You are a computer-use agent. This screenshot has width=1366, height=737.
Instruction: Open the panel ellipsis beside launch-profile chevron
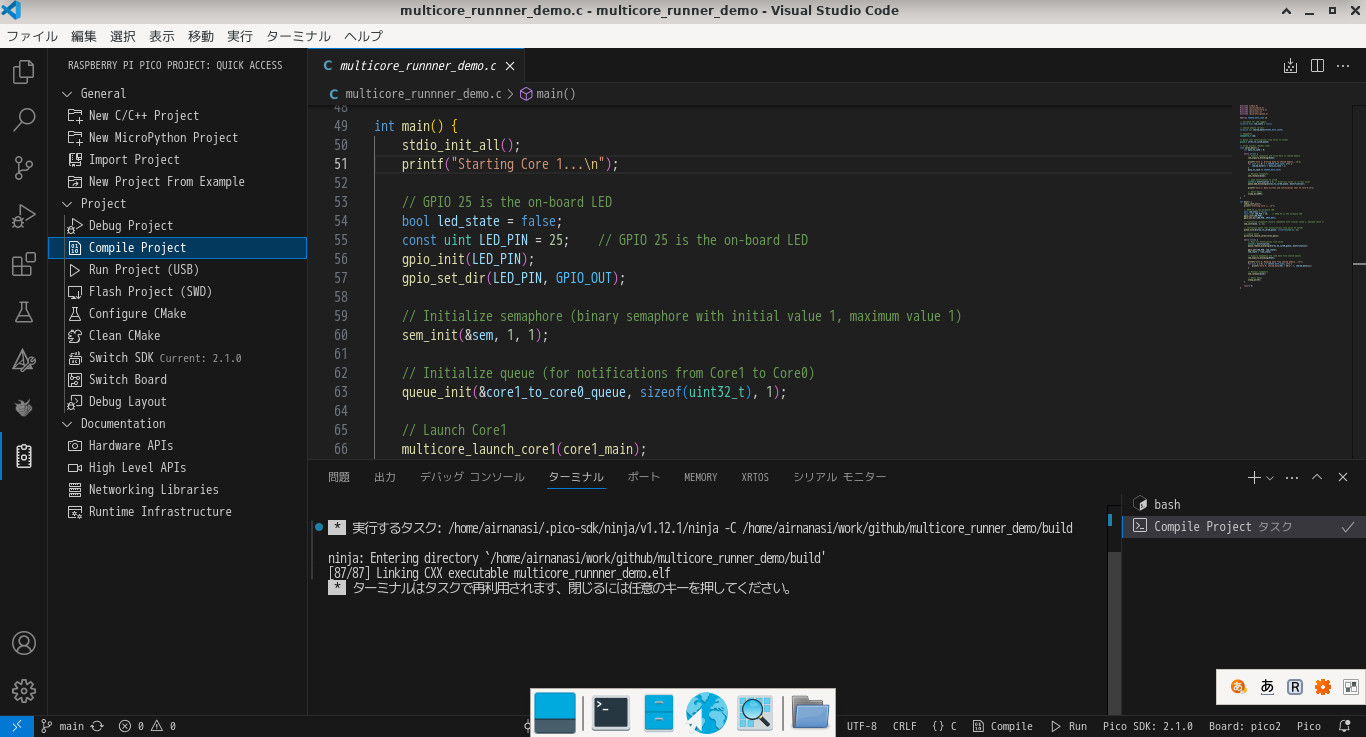click(x=1292, y=478)
